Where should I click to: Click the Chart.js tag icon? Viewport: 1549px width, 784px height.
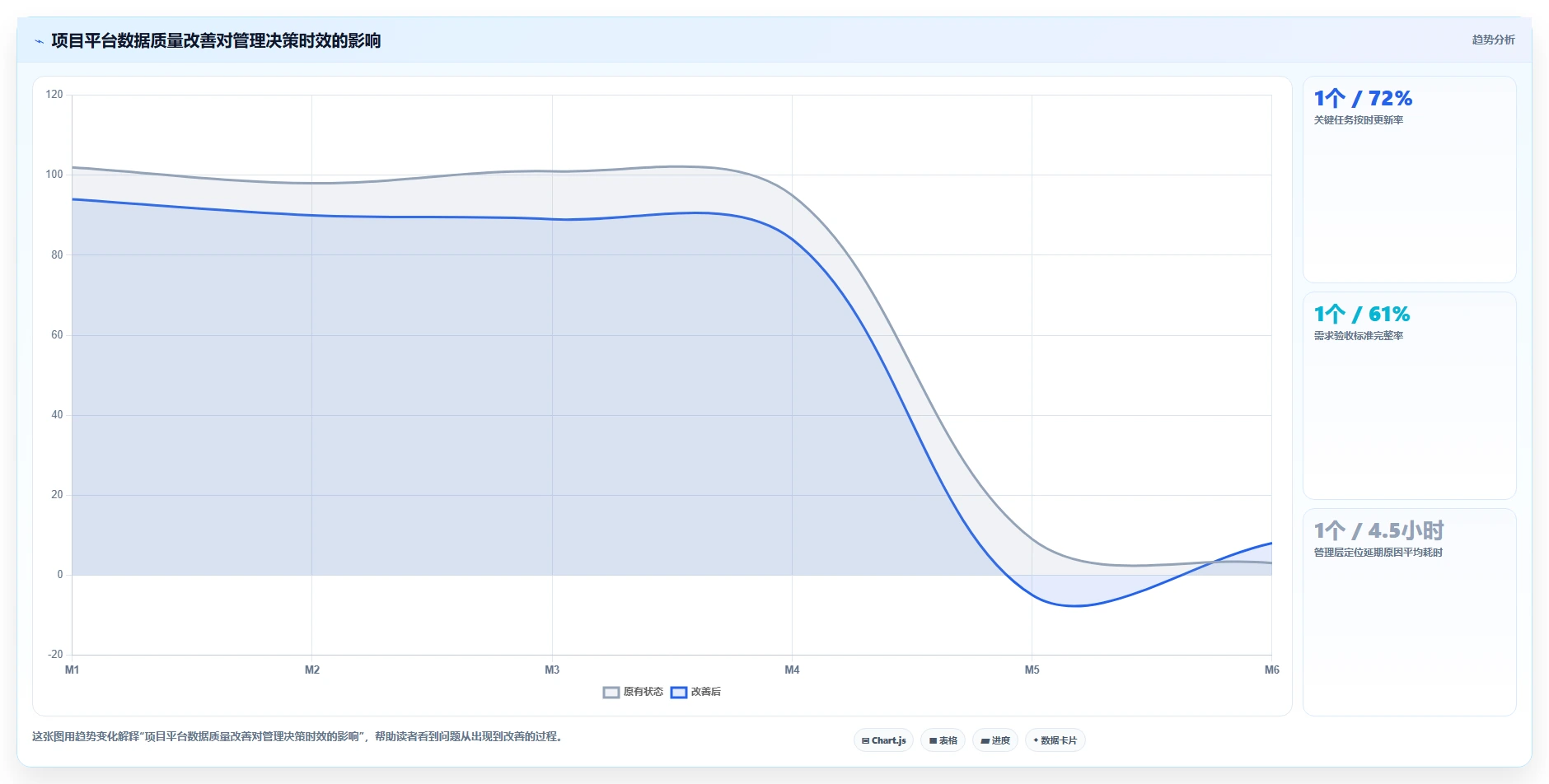point(865,741)
